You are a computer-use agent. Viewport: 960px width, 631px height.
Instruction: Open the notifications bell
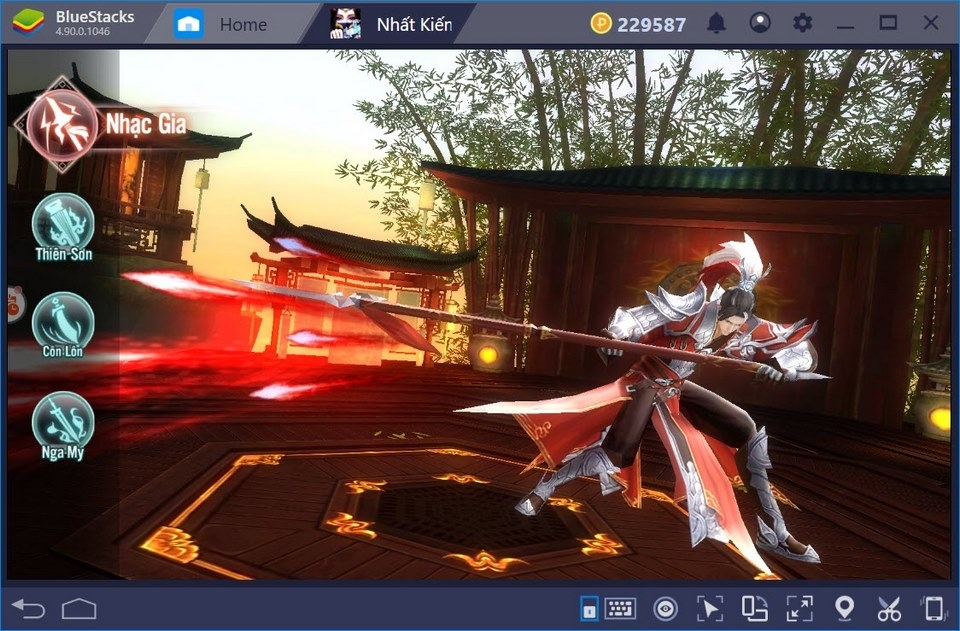point(716,24)
